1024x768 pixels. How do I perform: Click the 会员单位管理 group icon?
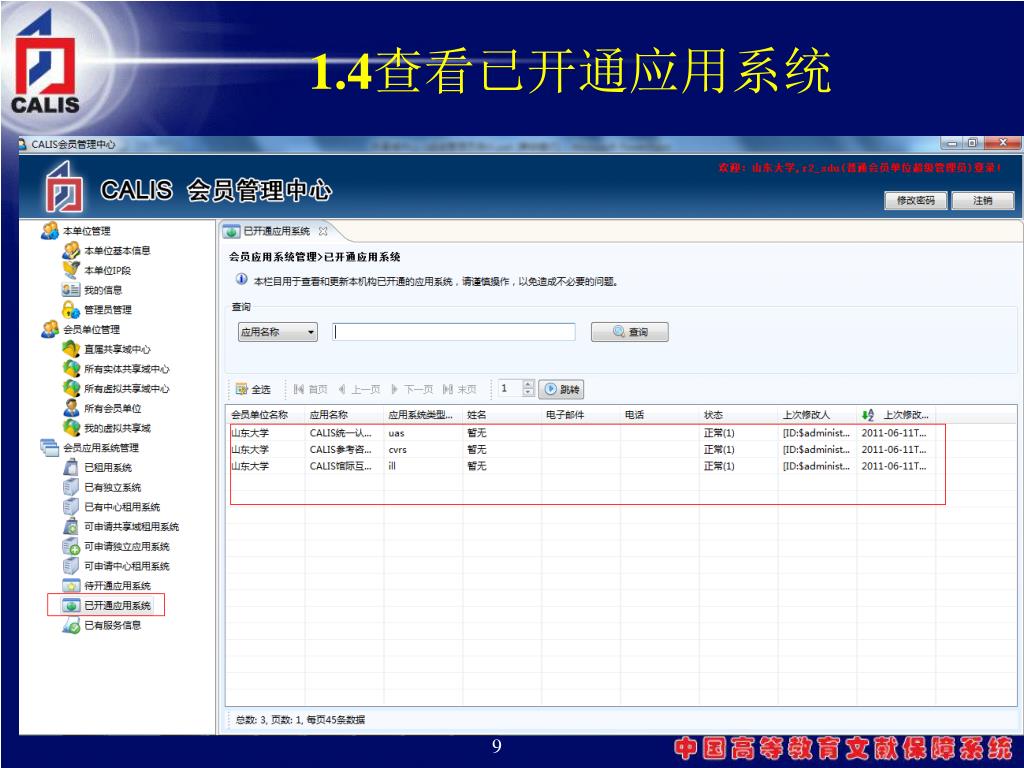pyautogui.click(x=50, y=329)
